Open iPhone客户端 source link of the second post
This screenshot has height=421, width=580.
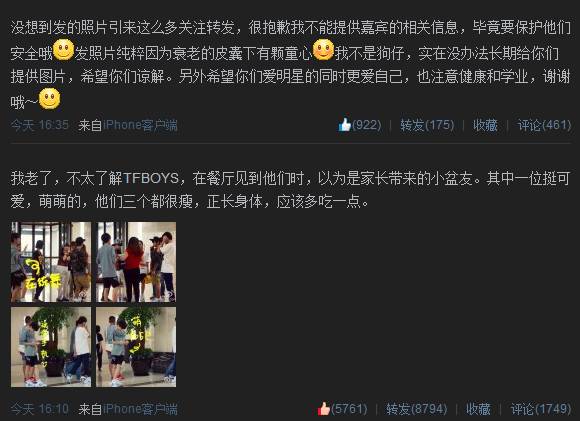(x=140, y=409)
